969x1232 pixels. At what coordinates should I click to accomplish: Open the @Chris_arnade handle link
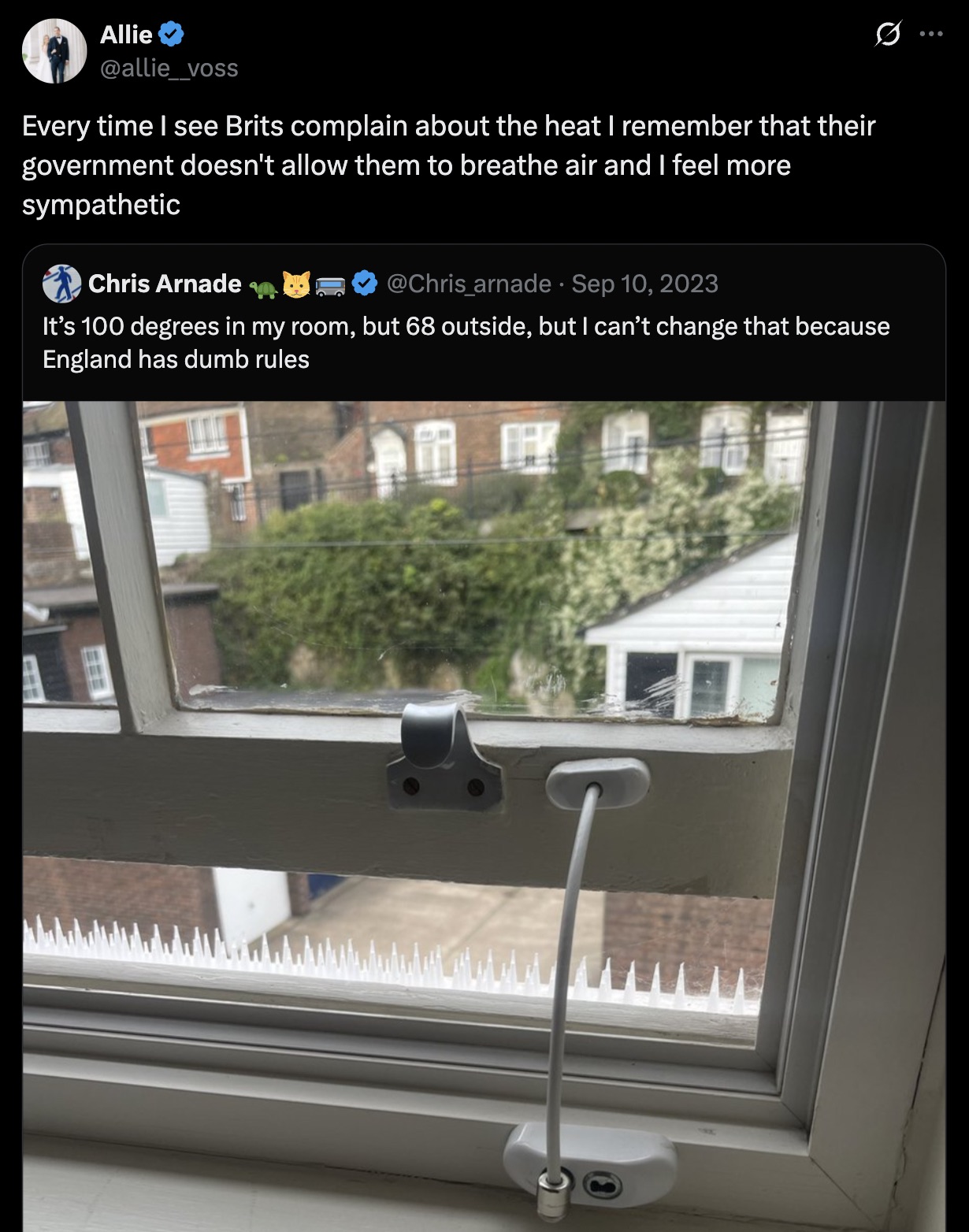click(469, 284)
